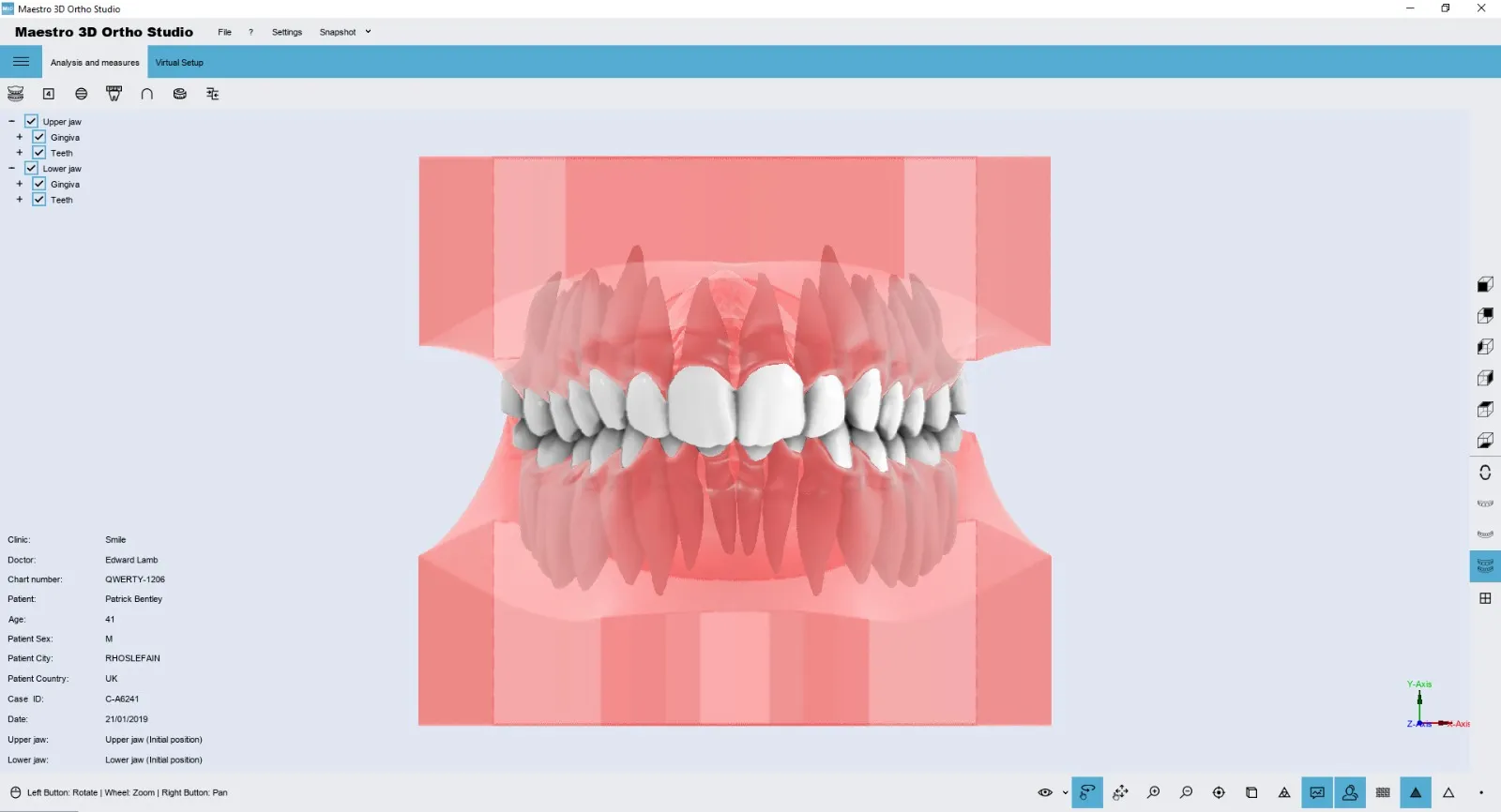Open the Settings menu

click(287, 32)
